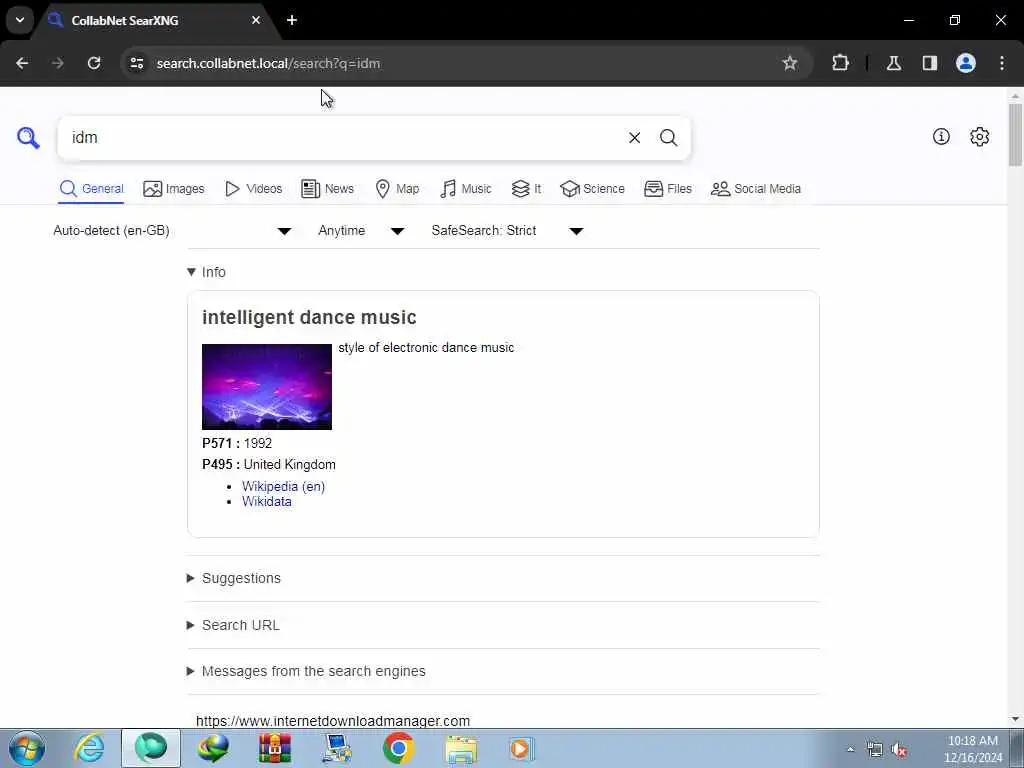Viewport: 1024px width, 768px height.
Task: Click the scrollbar down arrow
Action: point(1016,719)
